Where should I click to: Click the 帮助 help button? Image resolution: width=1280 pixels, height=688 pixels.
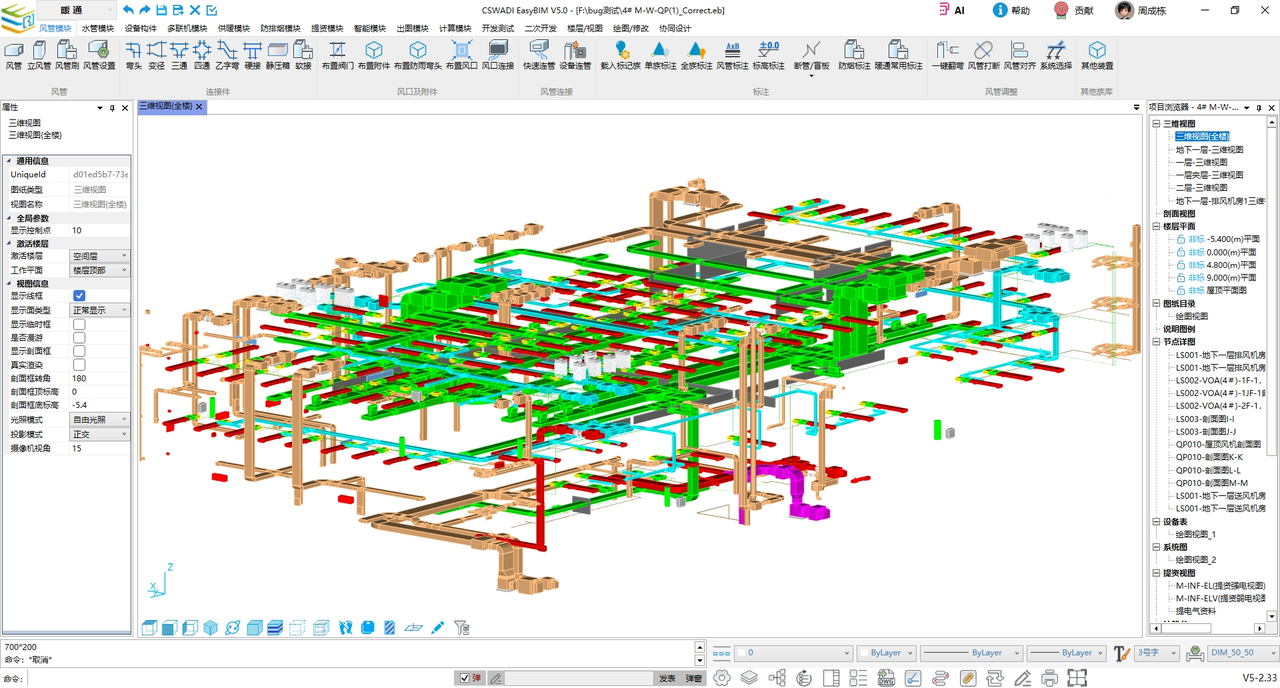(x=1010, y=10)
